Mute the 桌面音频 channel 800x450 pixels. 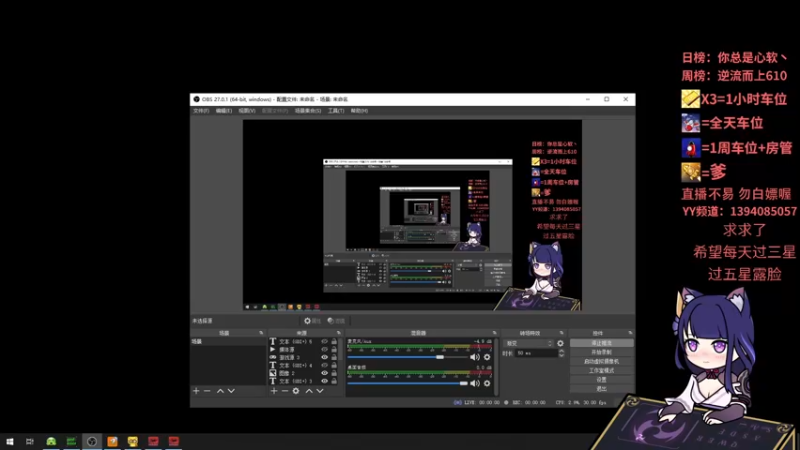coord(474,383)
